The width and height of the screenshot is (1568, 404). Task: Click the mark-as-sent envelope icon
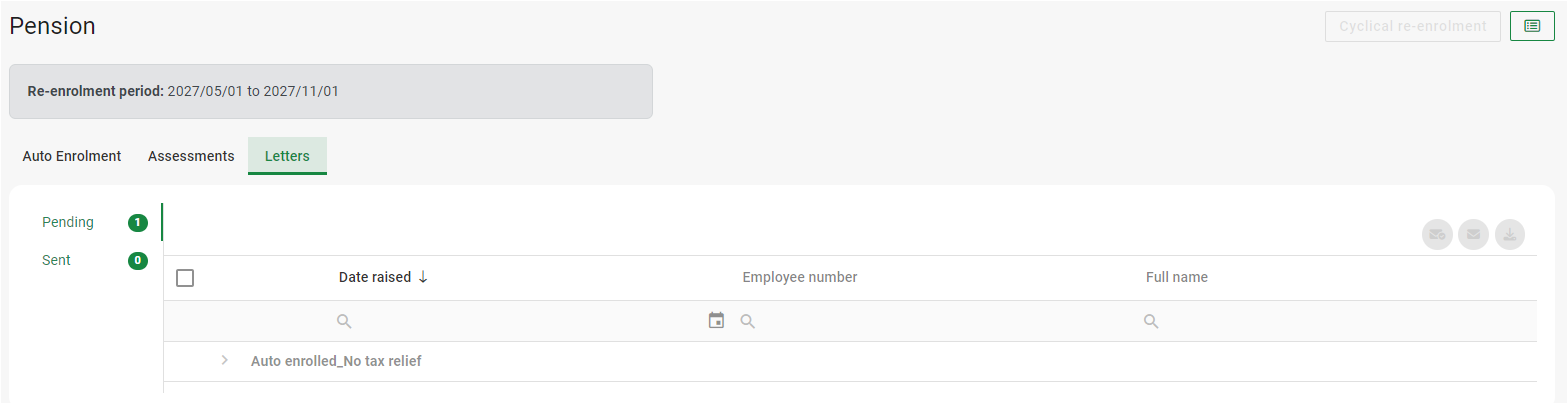(1437, 235)
